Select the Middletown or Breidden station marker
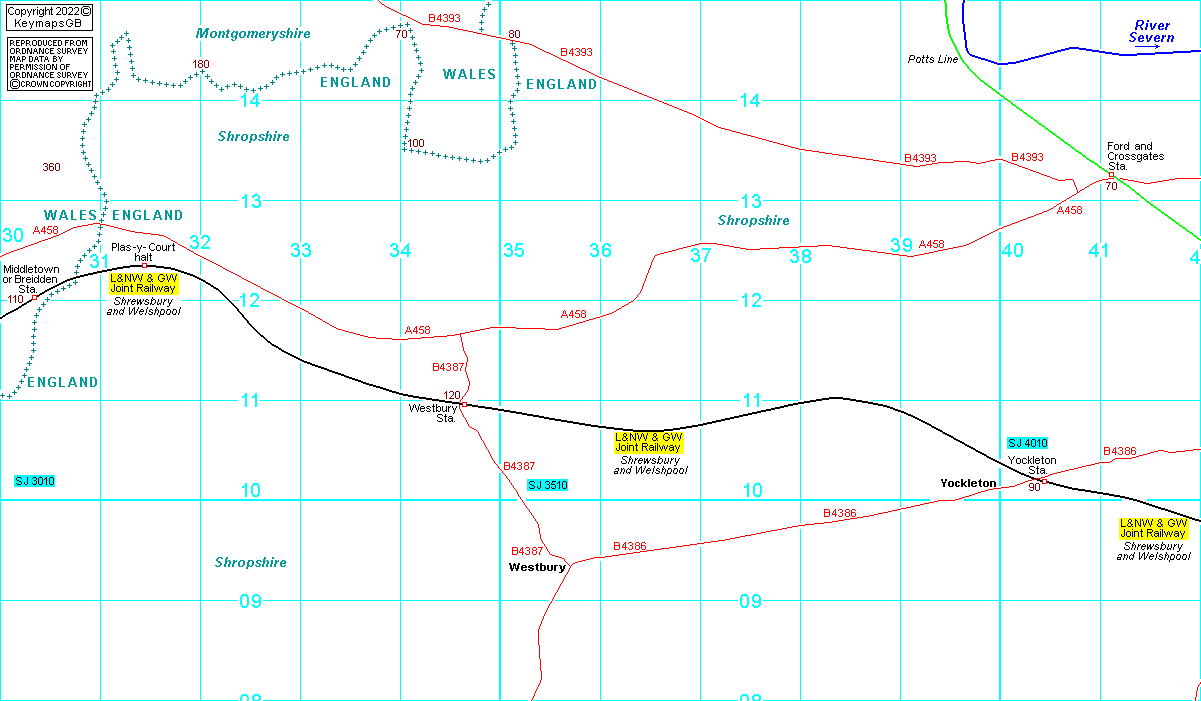Screen dimensions: 1201x701 coord(35,297)
